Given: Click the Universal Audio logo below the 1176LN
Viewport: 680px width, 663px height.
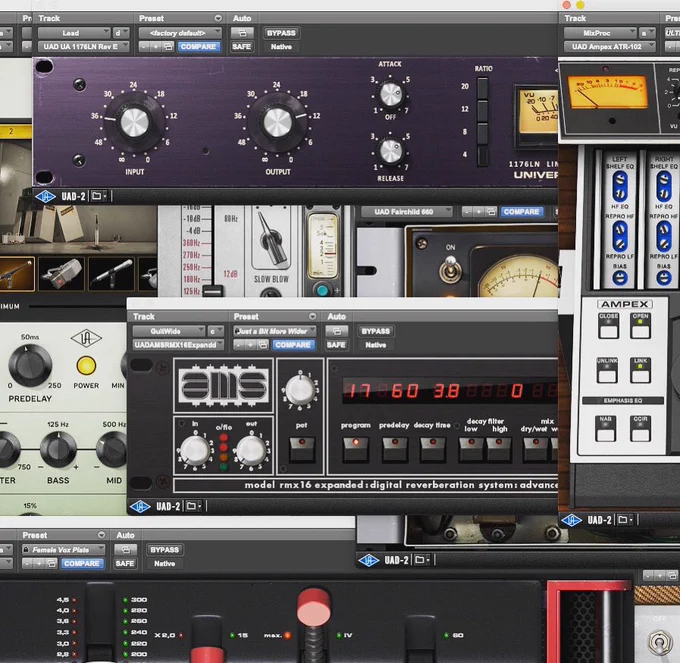Looking at the screenshot, I should pyautogui.click(x=46, y=196).
